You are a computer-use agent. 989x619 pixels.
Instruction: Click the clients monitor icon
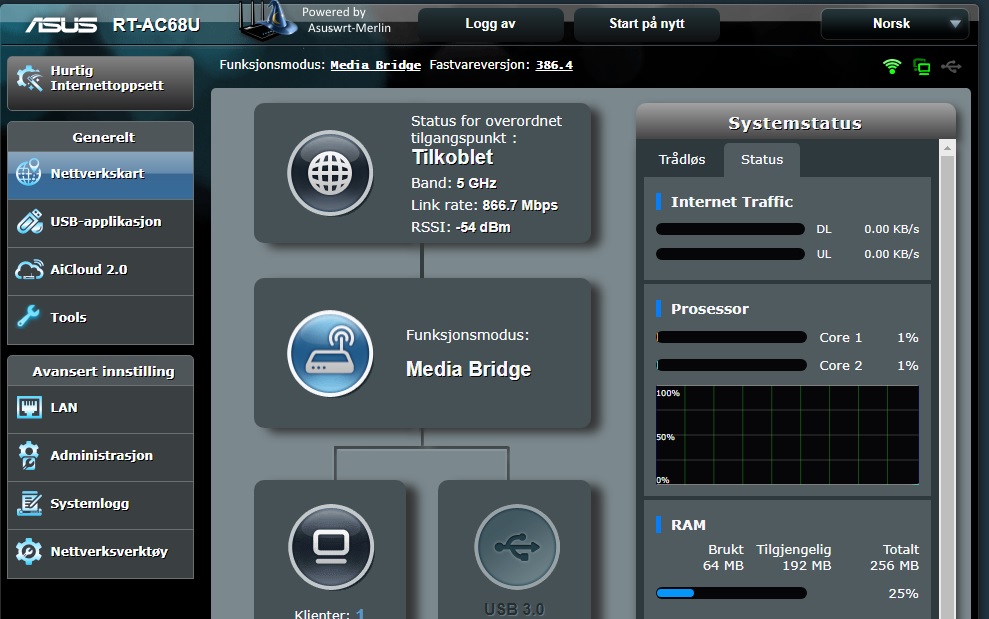pyautogui.click(x=331, y=547)
